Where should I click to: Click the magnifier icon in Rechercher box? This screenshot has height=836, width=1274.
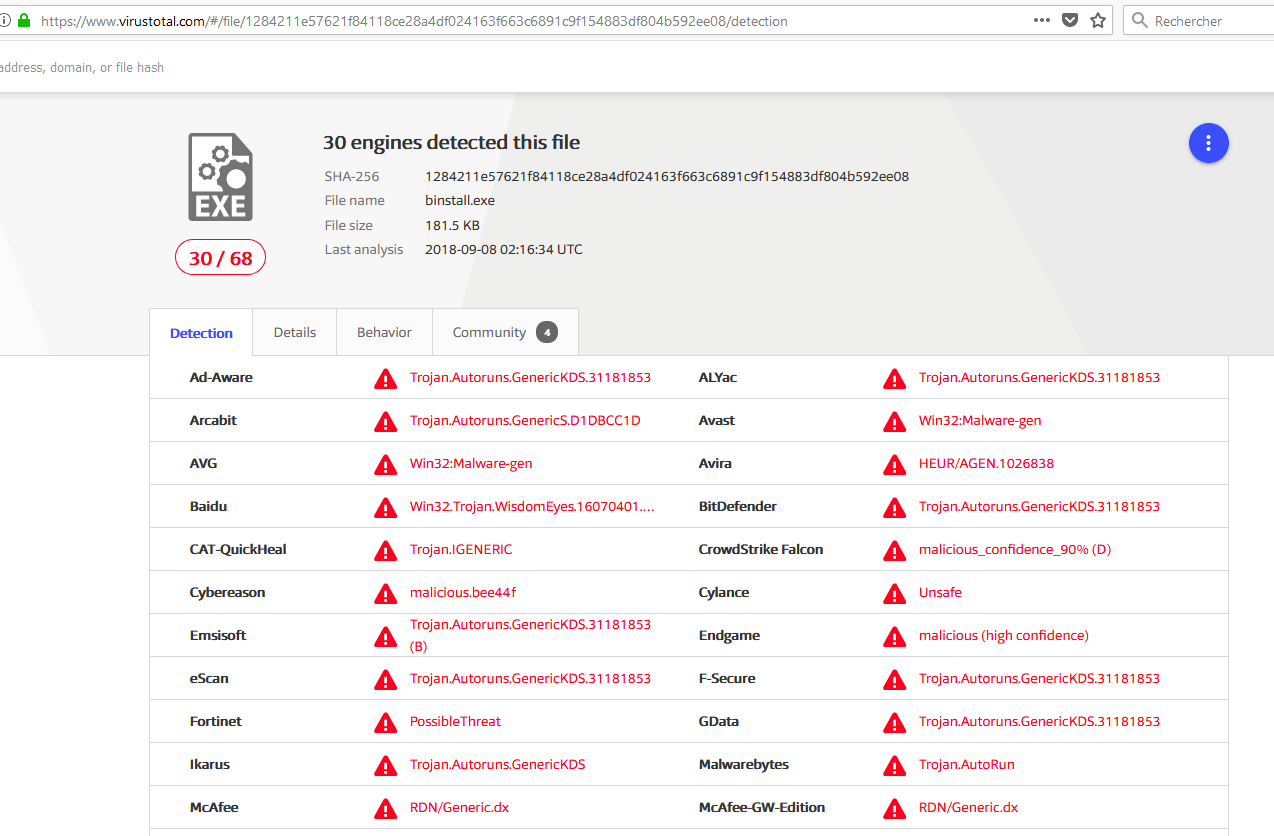coord(1139,20)
